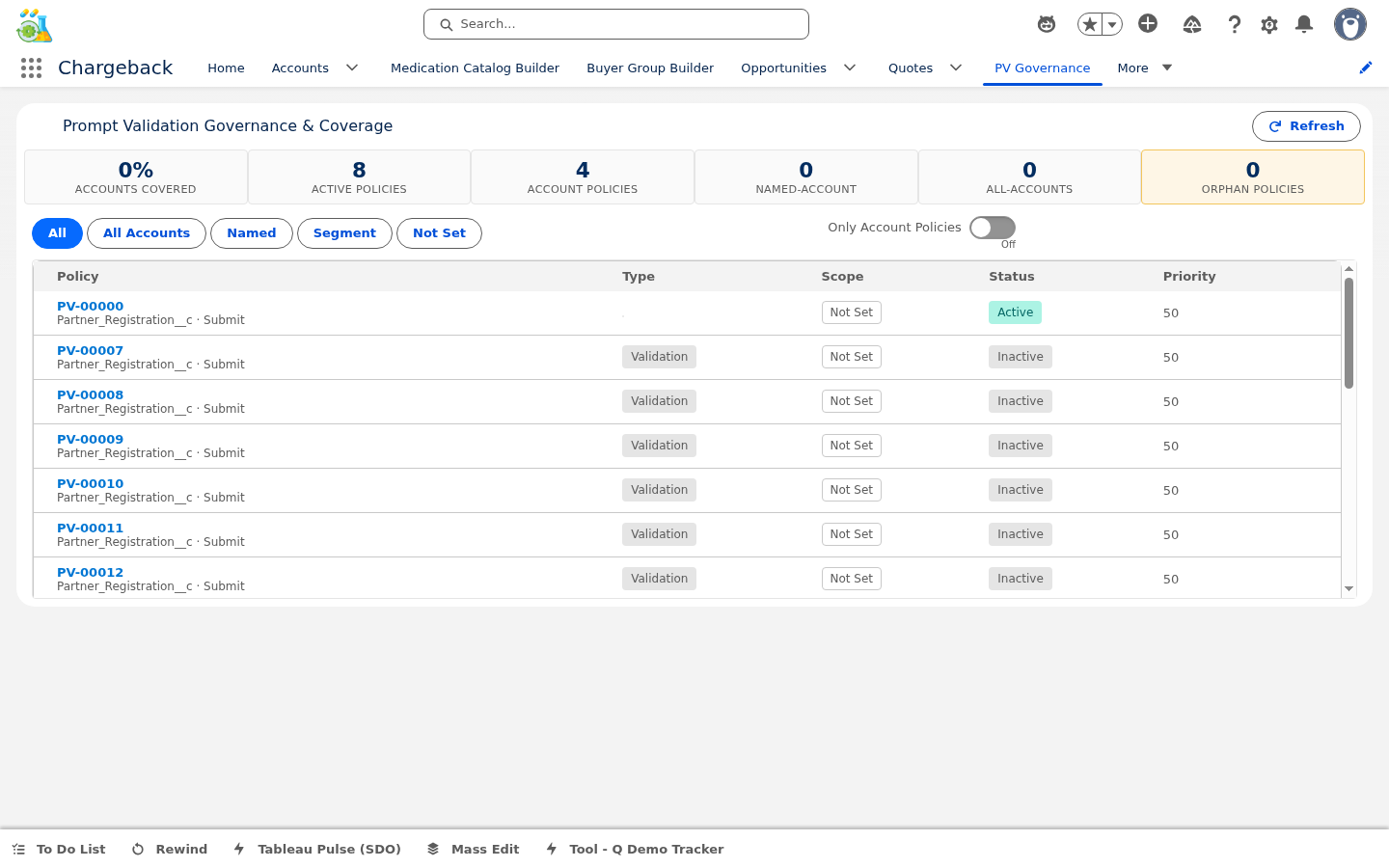The width and height of the screenshot is (1389, 868).
Task: Open the Setup gear icon
Action: 1269,24
